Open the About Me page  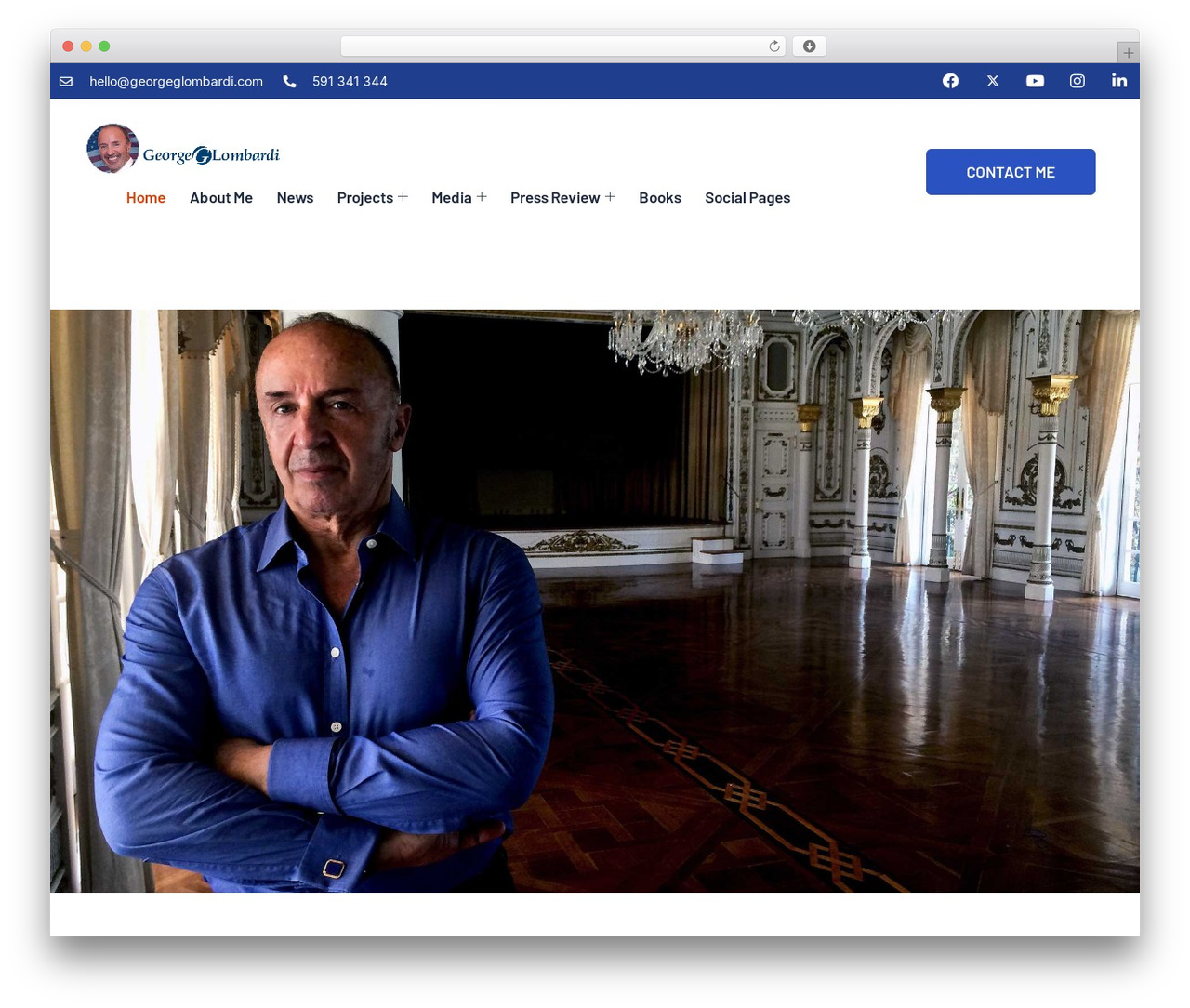pyautogui.click(x=221, y=198)
